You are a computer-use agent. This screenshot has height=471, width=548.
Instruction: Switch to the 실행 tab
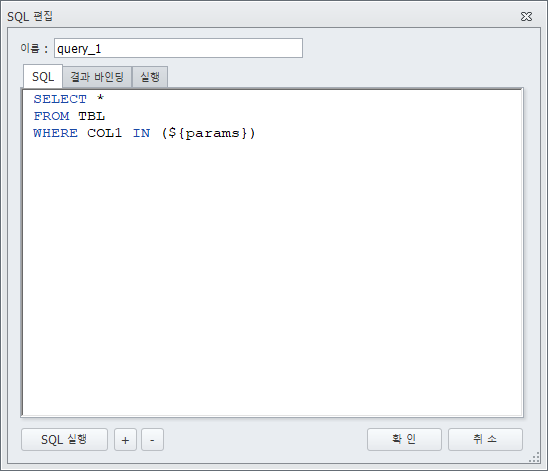point(150,77)
